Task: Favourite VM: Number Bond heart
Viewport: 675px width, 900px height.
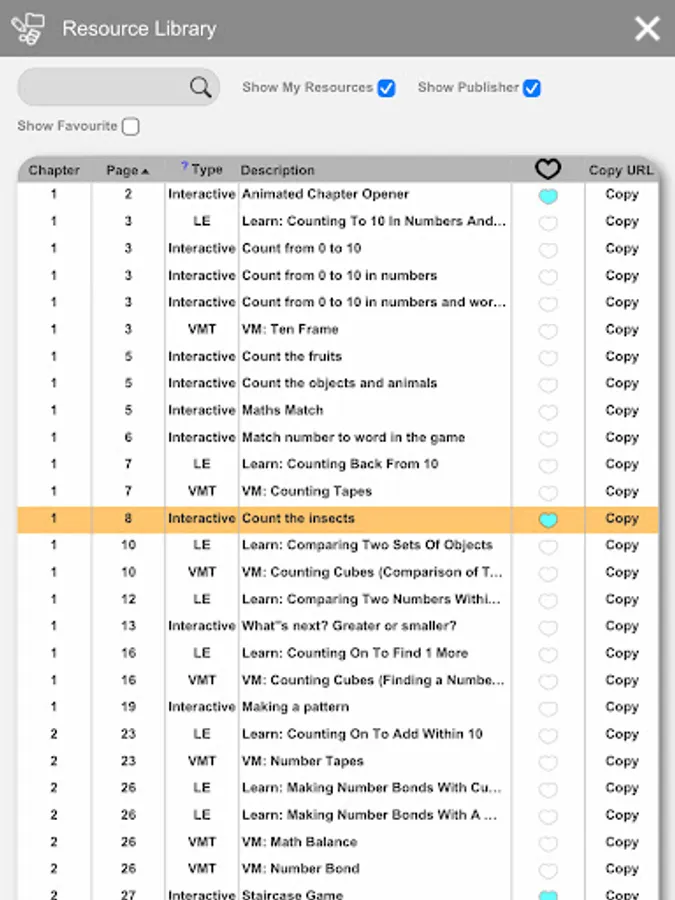Action: pos(548,870)
